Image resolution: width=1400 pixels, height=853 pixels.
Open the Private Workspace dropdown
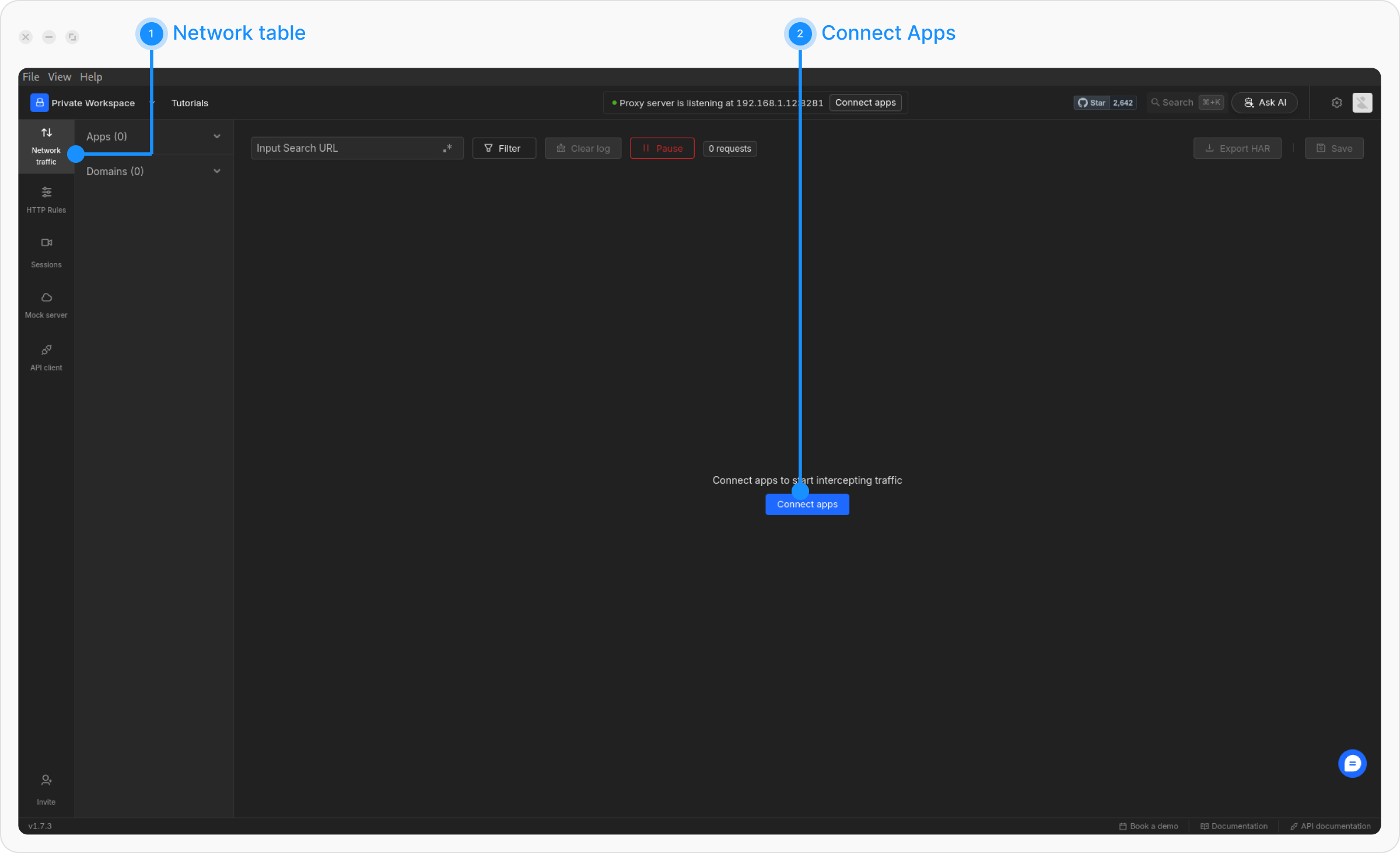(x=92, y=103)
